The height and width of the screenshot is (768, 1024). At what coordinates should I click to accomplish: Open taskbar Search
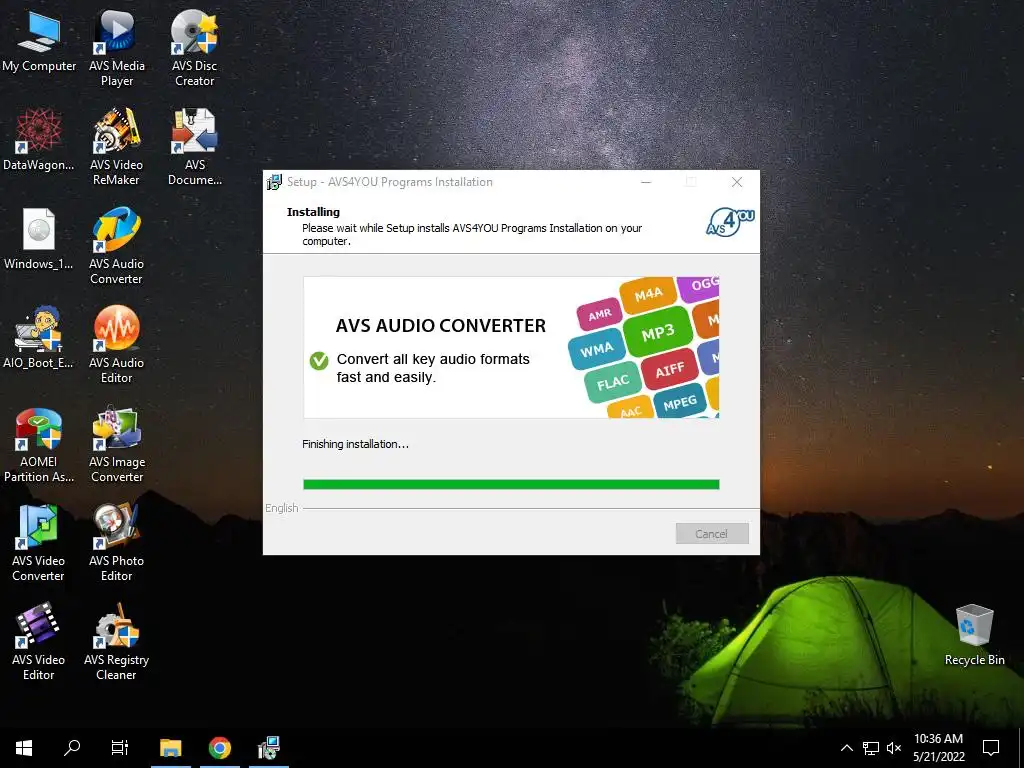coord(72,748)
